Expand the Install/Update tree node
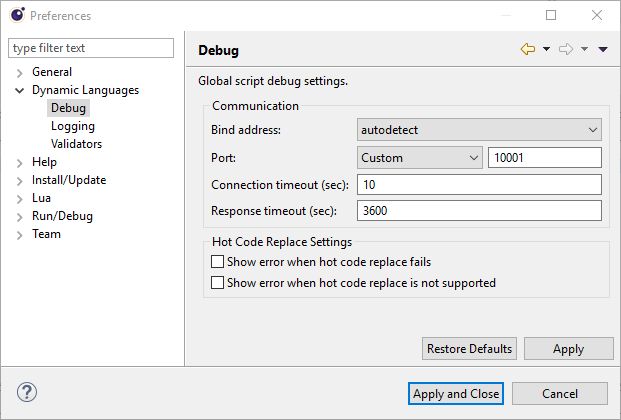 [19, 181]
